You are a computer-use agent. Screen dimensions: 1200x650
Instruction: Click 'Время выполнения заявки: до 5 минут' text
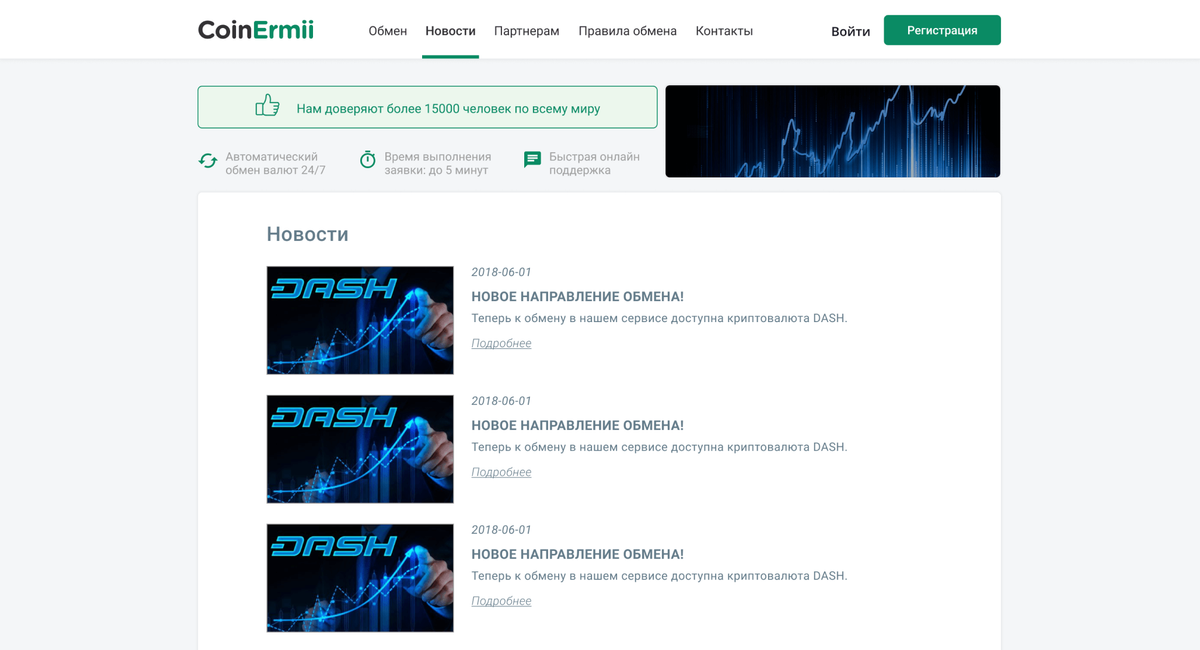(438, 163)
